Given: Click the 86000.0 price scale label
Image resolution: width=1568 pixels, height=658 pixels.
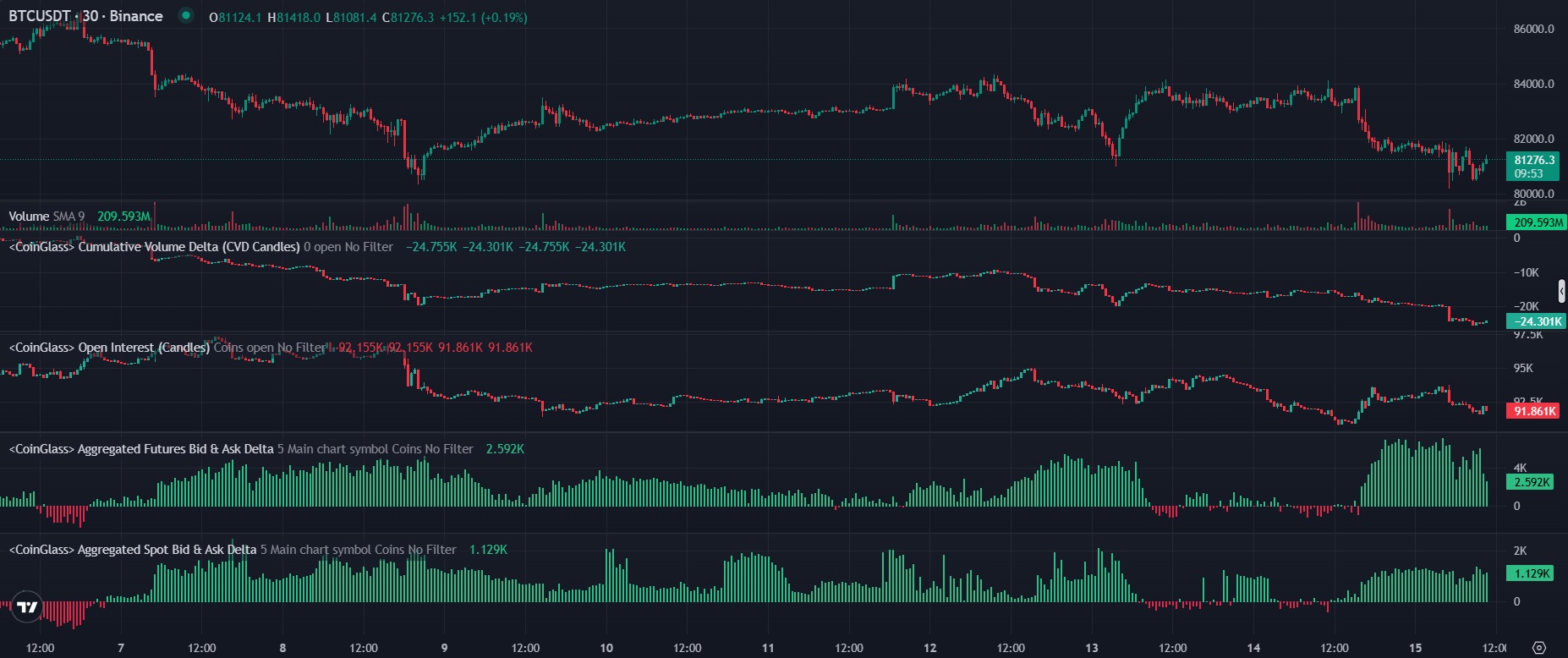Looking at the screenshot, I should [x=1533, y=29].
